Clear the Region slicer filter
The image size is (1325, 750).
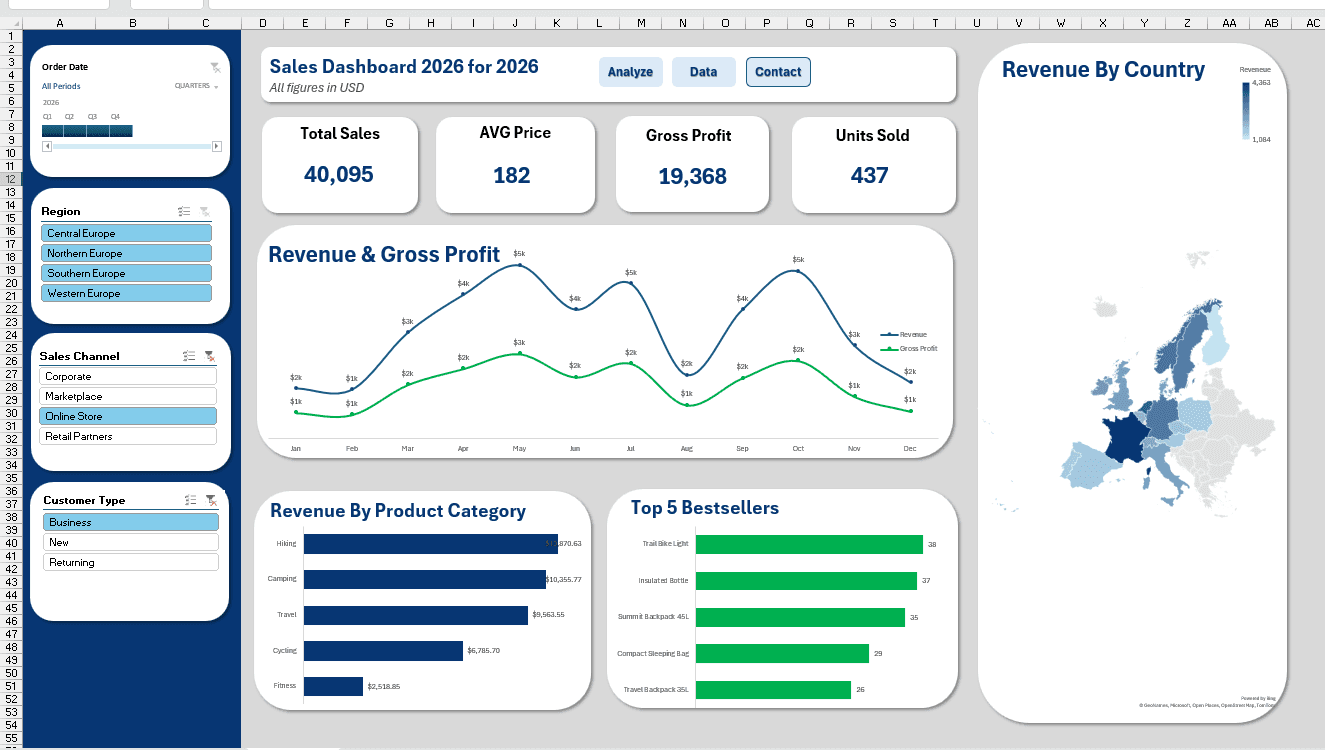point(205,211)
